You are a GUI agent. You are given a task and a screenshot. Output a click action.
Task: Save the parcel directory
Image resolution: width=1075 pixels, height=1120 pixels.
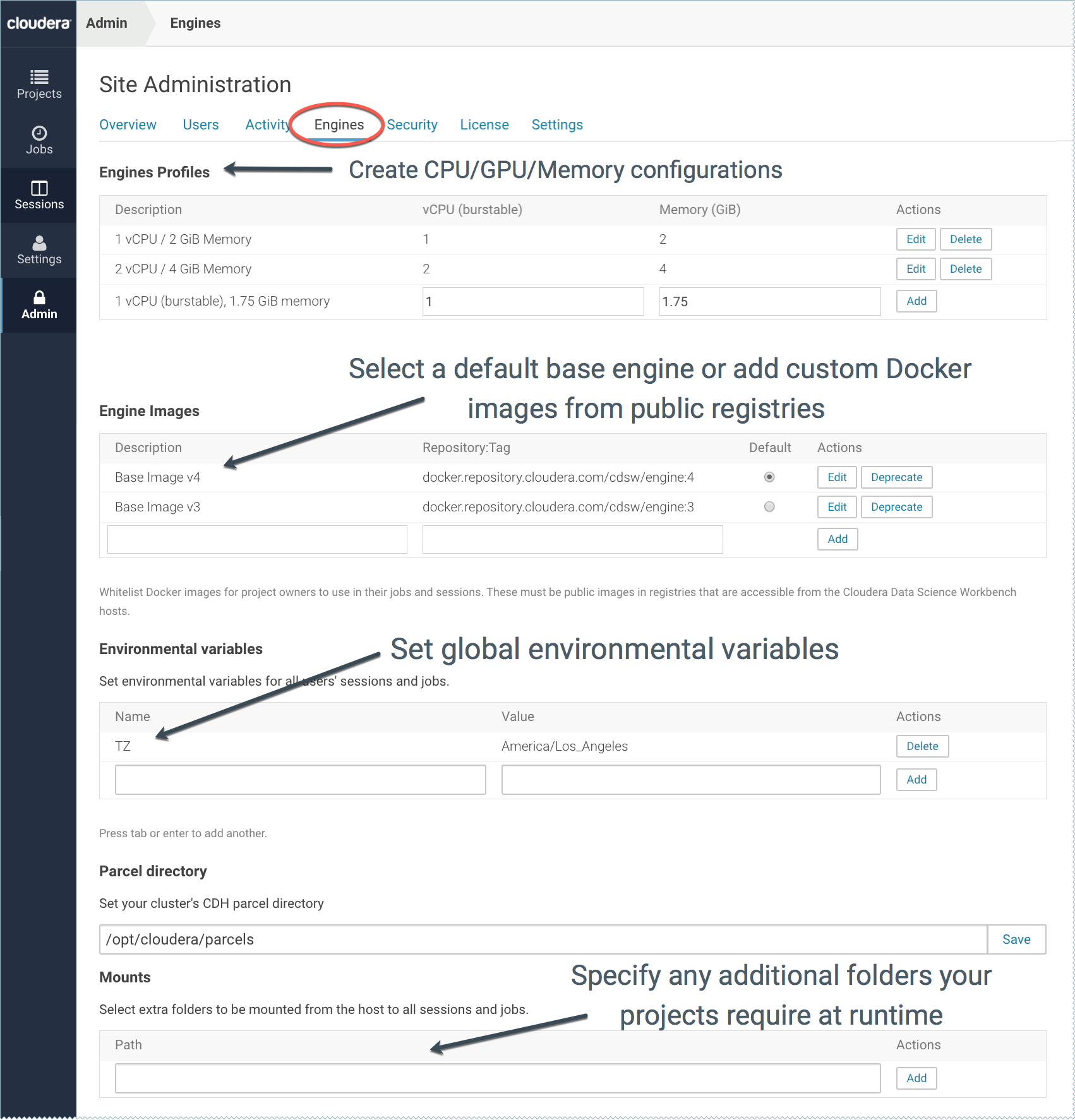[x=1016, y=939]
